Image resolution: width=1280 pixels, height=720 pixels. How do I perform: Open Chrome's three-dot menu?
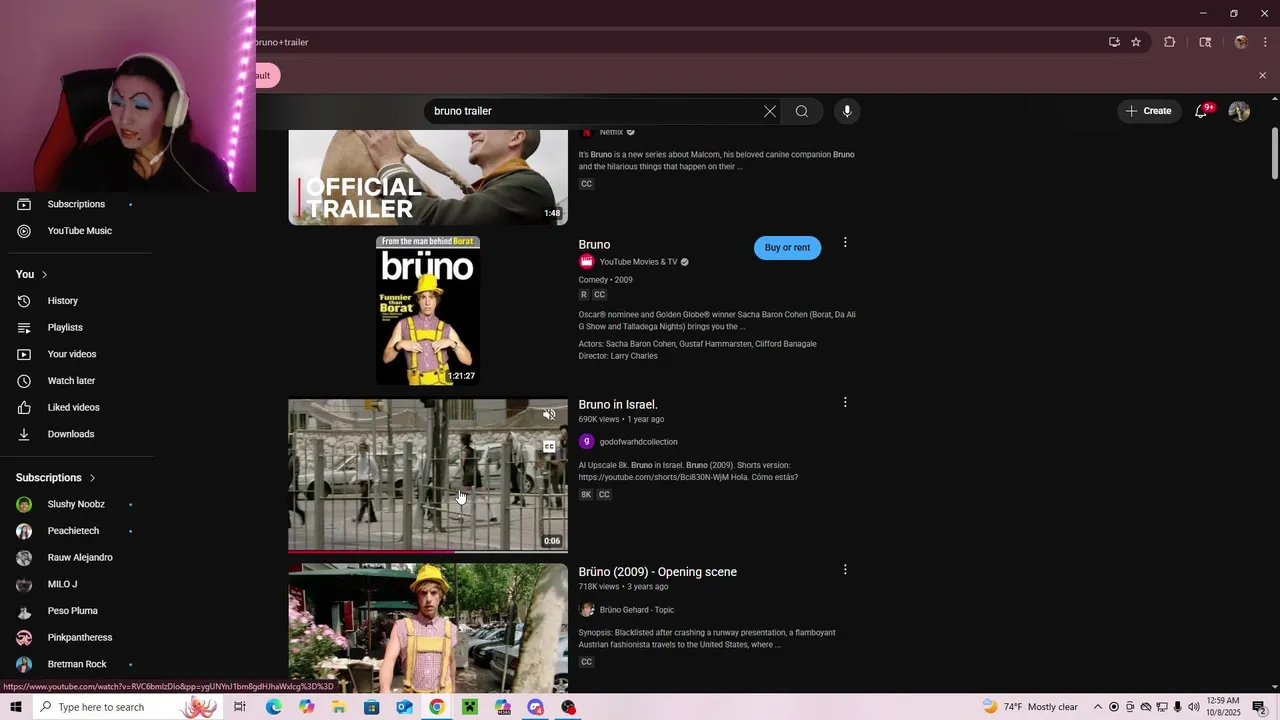pyautogui.click(x=1265, y=42)
